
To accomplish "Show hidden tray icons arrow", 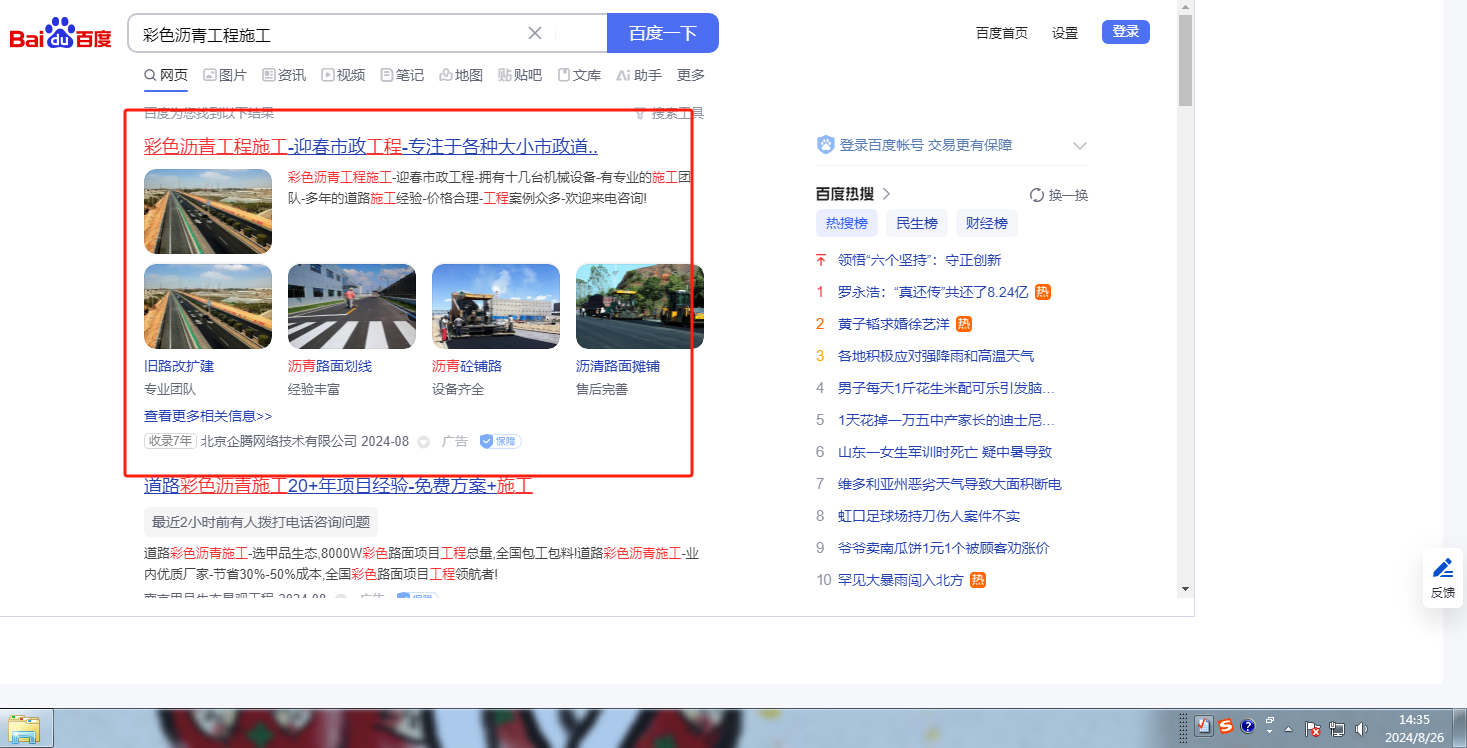I will tap(1288, 728).
